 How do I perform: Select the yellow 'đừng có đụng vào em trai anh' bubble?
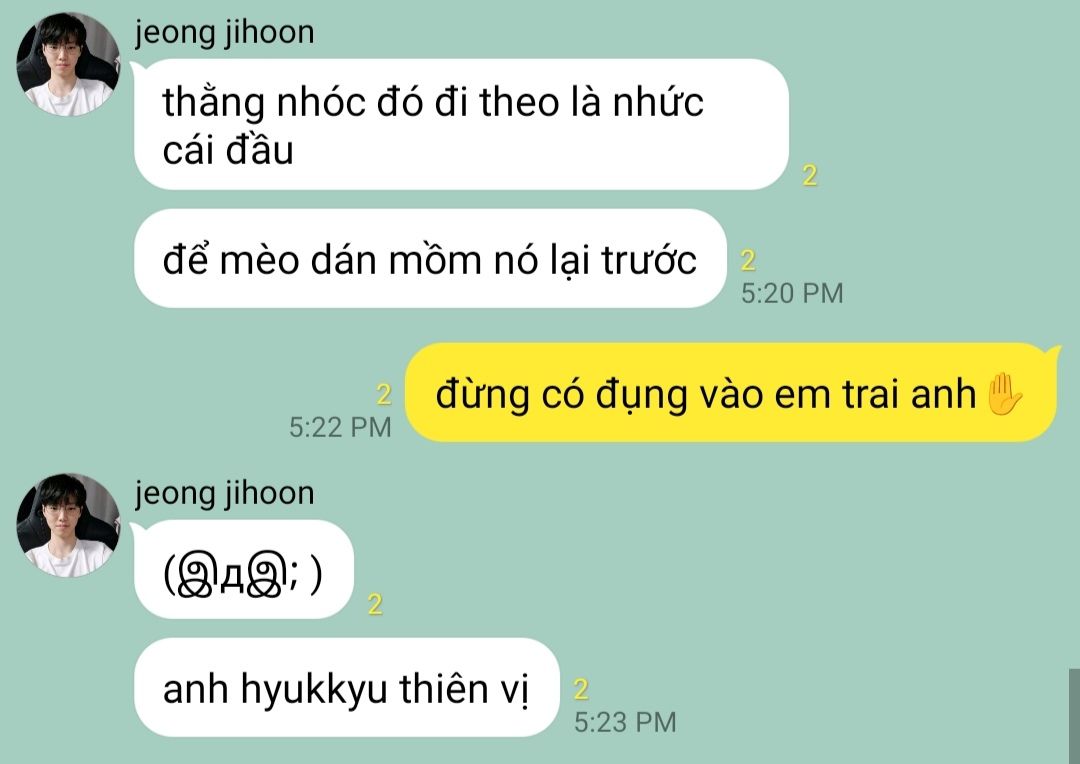pos(731,393)
